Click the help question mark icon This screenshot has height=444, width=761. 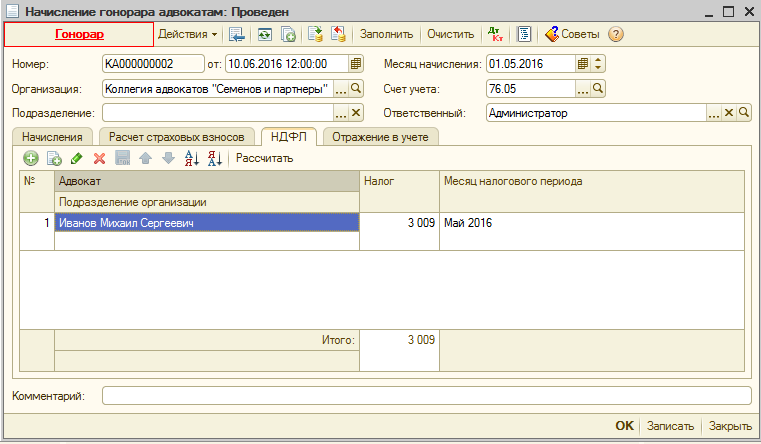click(x=616, y=34)
